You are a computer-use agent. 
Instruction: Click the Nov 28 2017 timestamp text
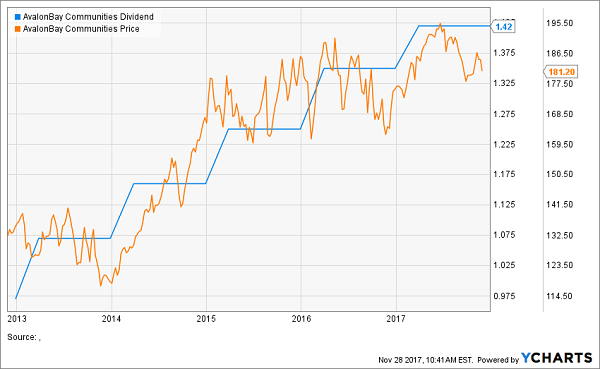426,360
